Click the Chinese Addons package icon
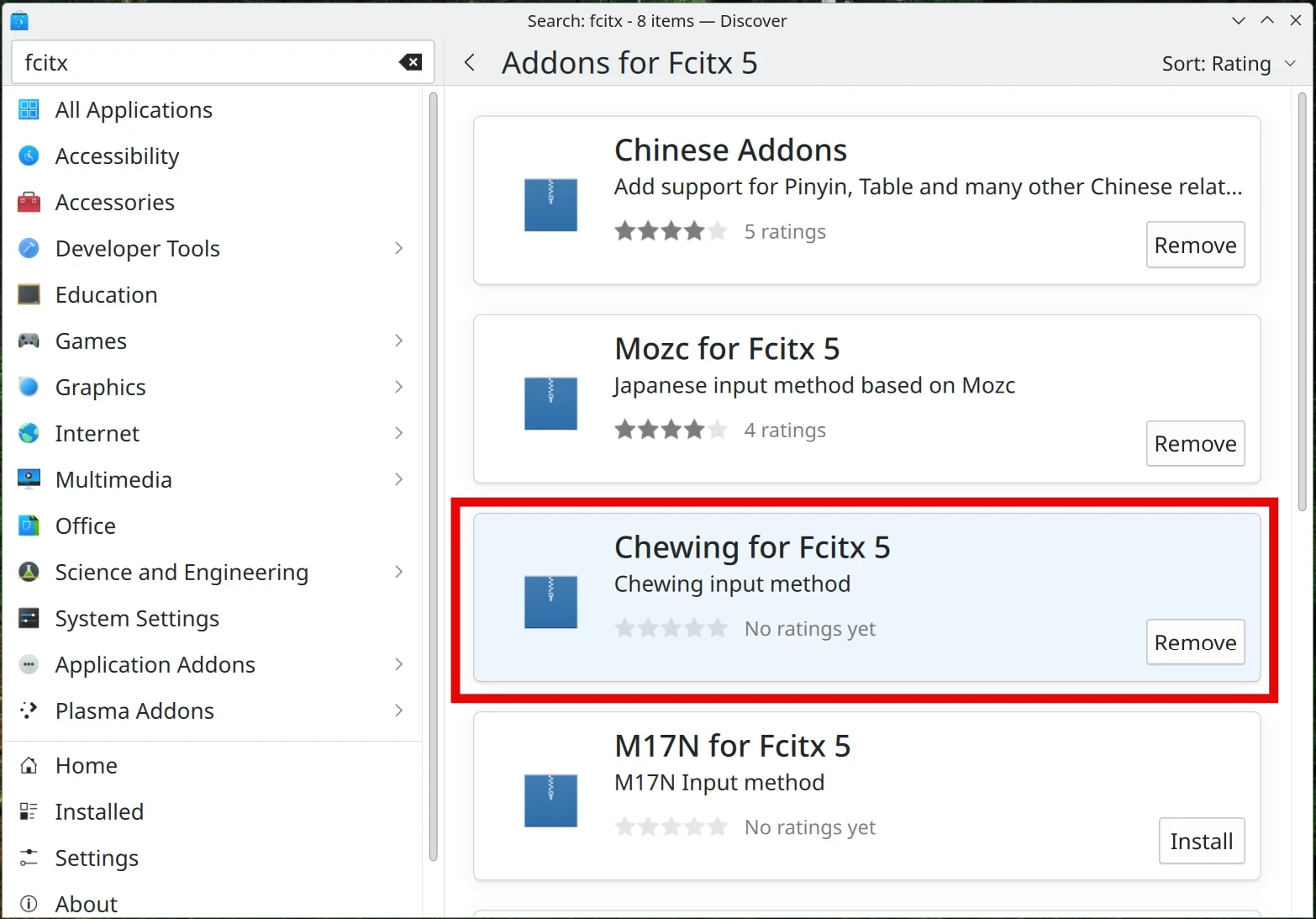The image size is (1316, 919). (x=550, y=204)
